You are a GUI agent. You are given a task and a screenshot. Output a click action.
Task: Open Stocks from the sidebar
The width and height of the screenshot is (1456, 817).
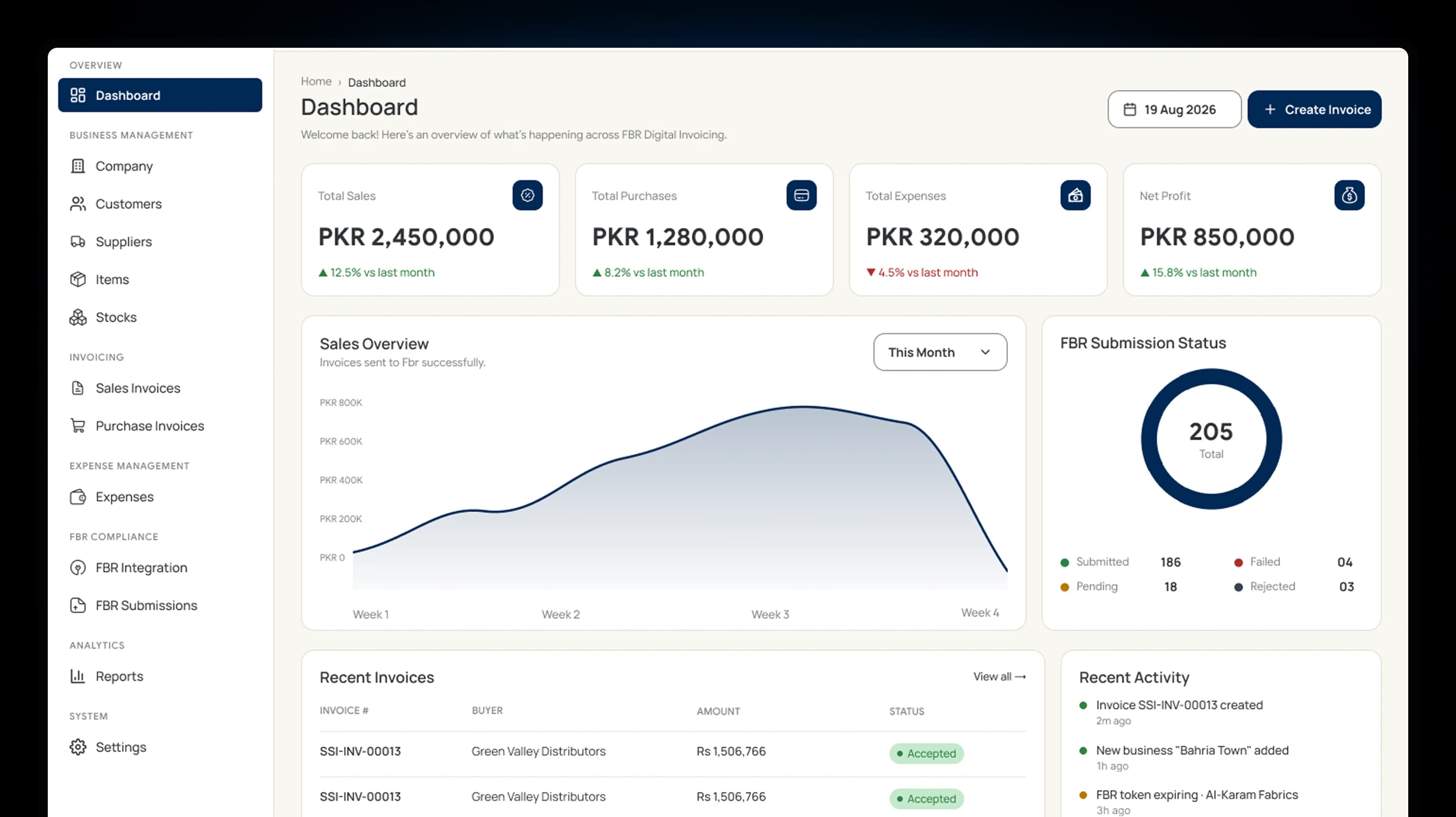coord(160,317)
